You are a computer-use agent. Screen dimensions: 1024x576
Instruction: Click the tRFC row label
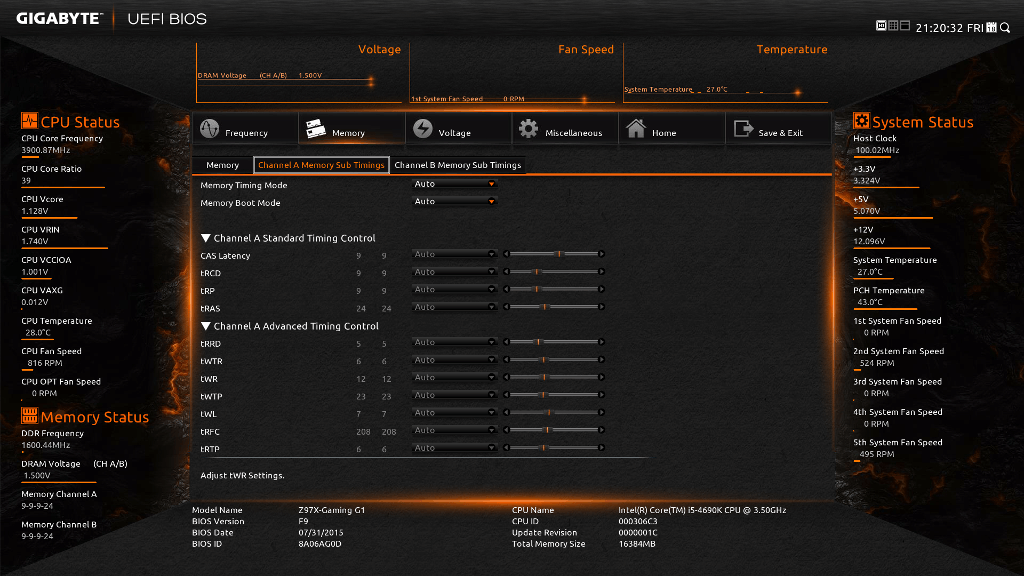tap(210, 432)
